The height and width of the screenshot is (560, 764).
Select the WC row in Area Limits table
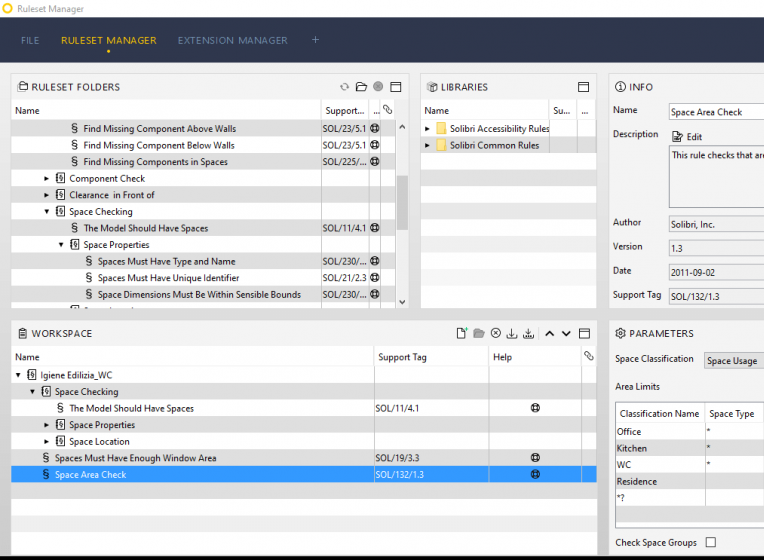689,464
